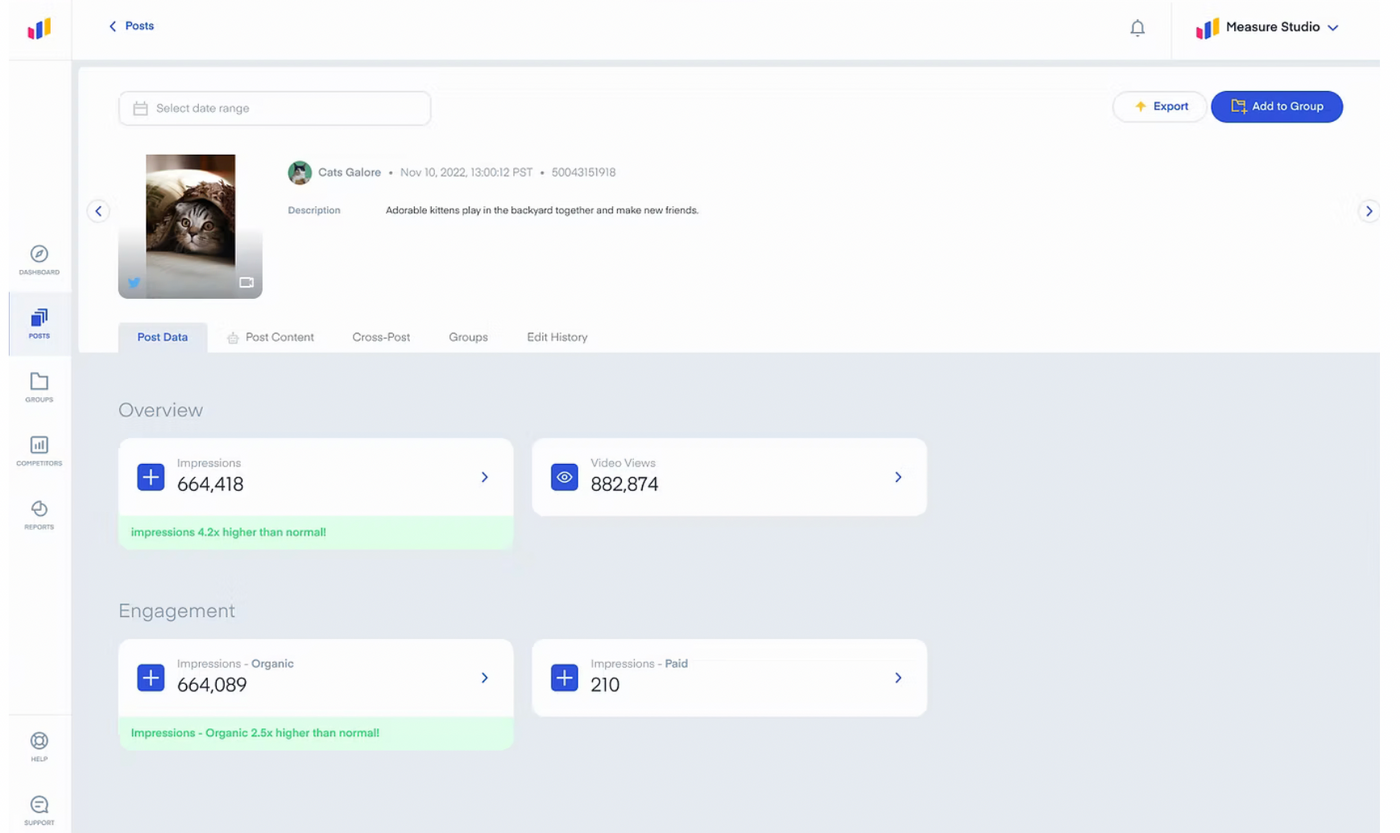Image resolution: width=1400 pixels, height=833 pixels.
Task: Click the 210 paid impressions value
Action: [605, 685]
